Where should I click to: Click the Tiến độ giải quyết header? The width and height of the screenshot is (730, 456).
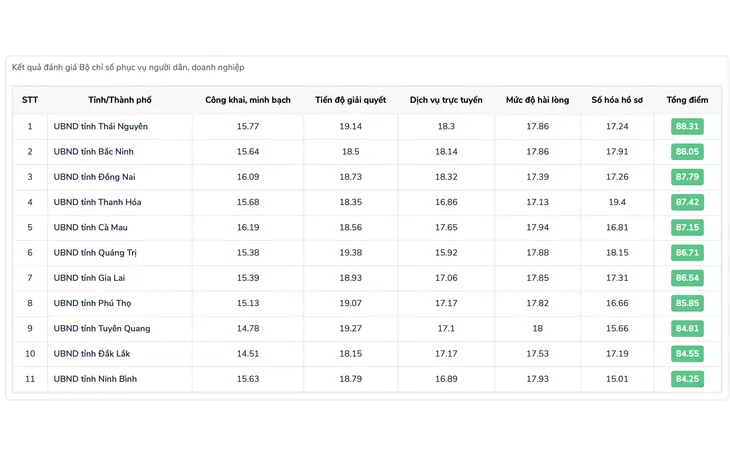pos(350,100)
